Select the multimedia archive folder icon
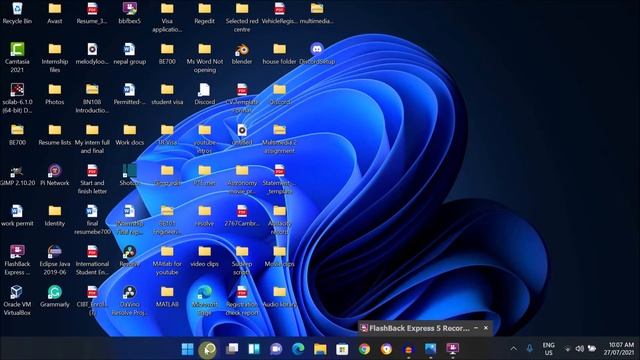This screenshot has height=360, width=640. pos(317,13)
